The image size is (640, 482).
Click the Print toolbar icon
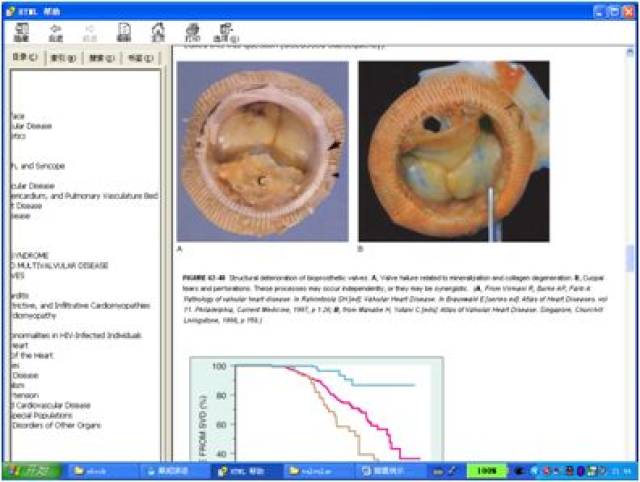click(192, 33)
